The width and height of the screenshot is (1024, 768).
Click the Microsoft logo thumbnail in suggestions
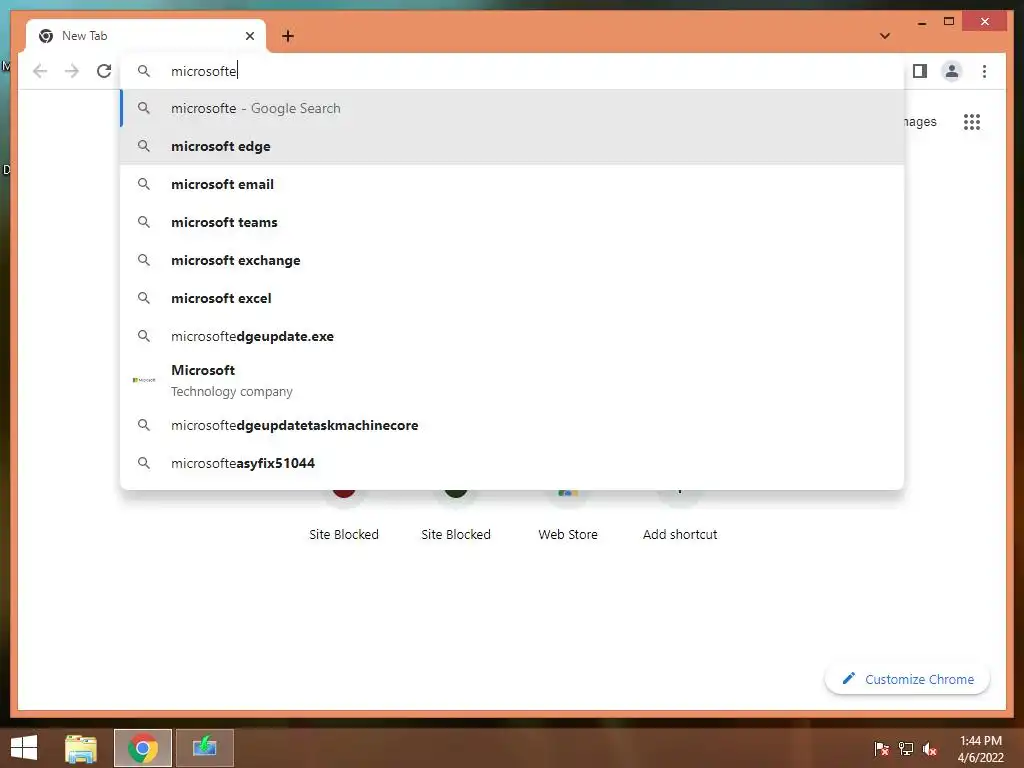coord(144,380)
